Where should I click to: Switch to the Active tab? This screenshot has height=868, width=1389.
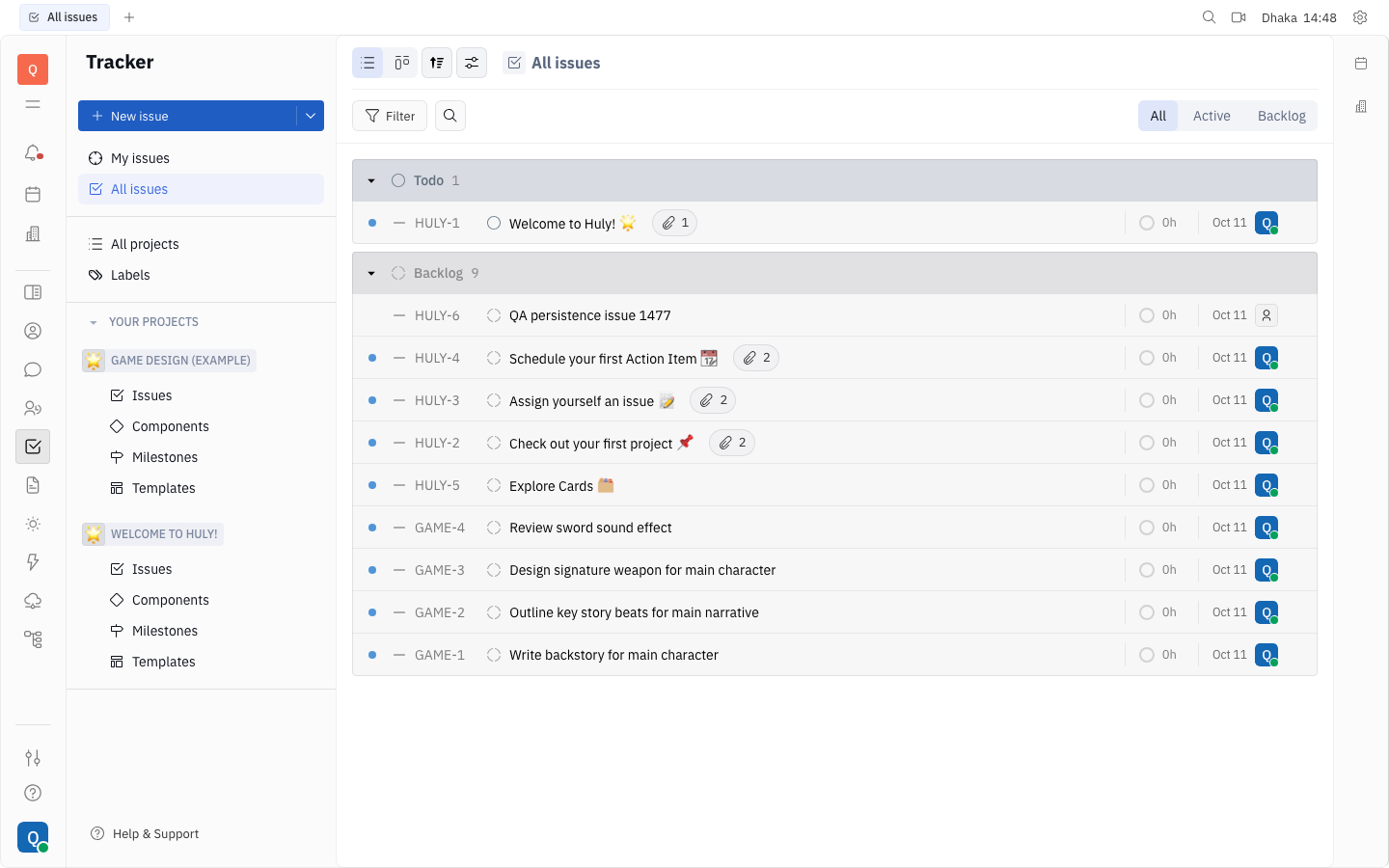point(1212,116)
